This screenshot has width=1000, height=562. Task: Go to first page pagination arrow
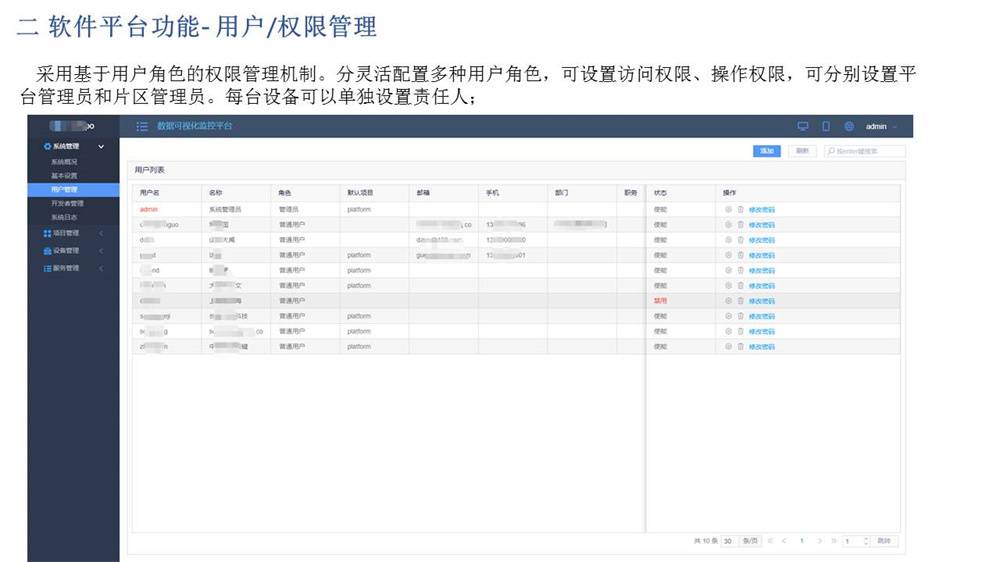tap(770, 541)
